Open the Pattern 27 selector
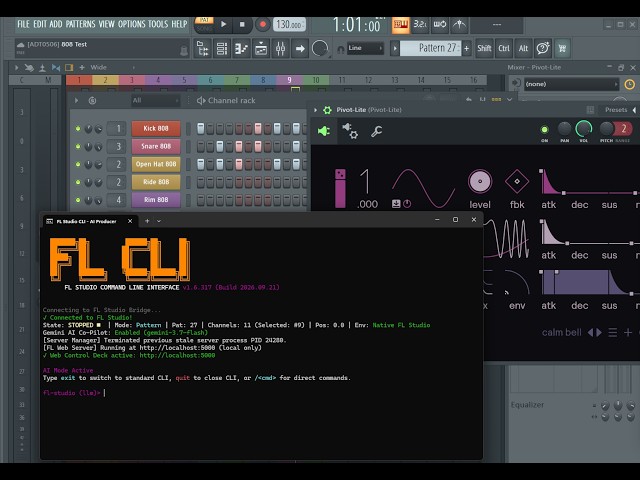 coord(431,49)
